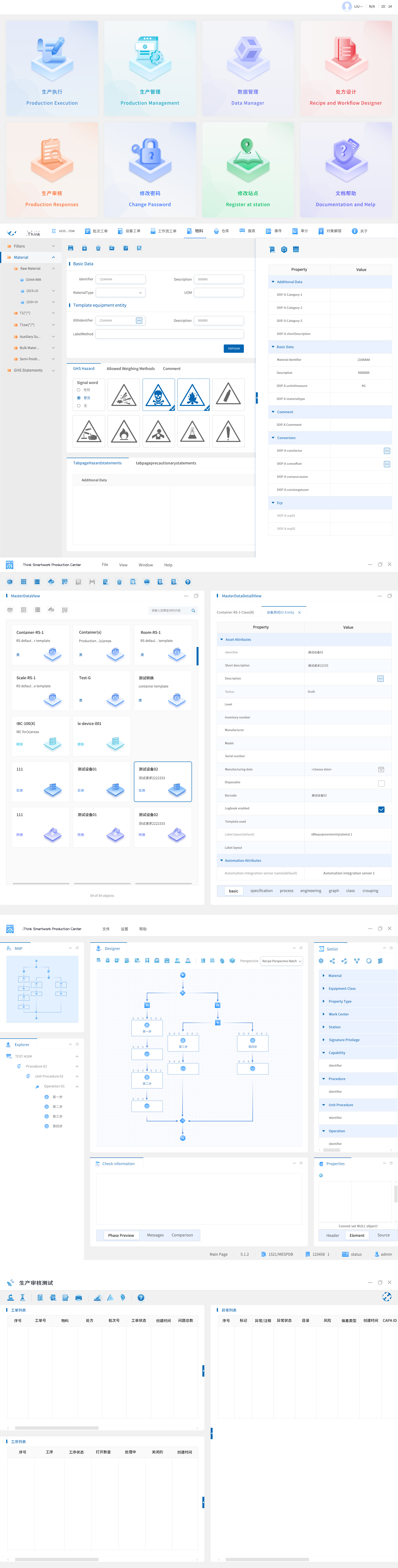Click the calendar icon for Manufacturing date

pos(381,769)
